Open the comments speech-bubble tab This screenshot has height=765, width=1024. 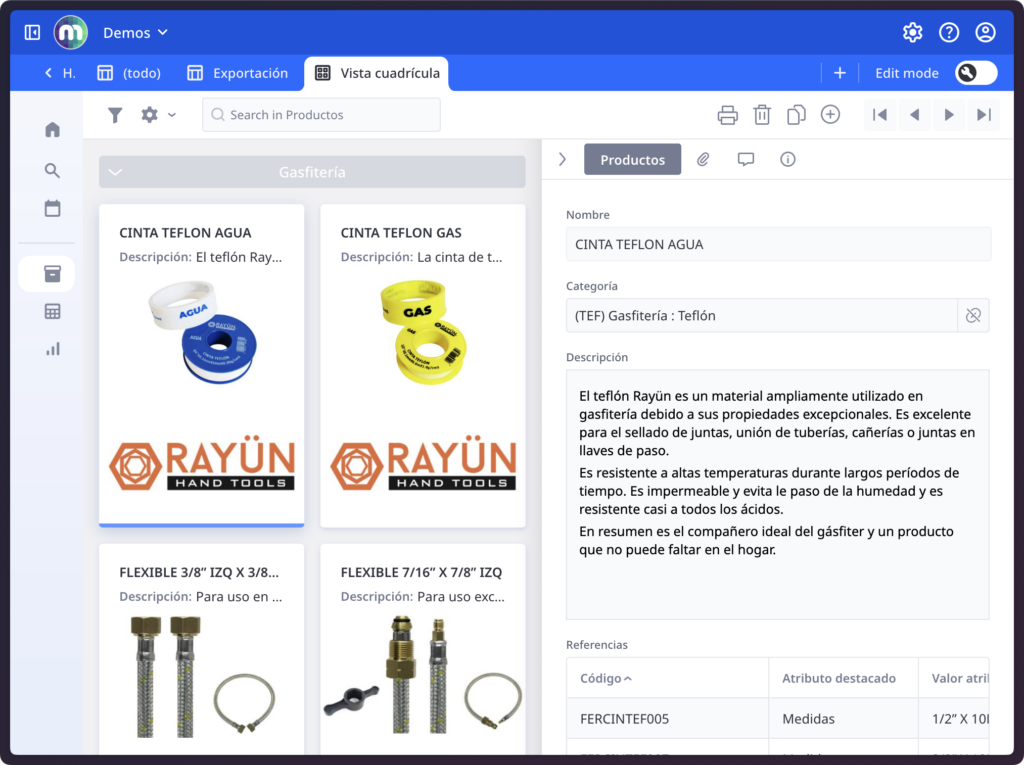click(746, 159)
